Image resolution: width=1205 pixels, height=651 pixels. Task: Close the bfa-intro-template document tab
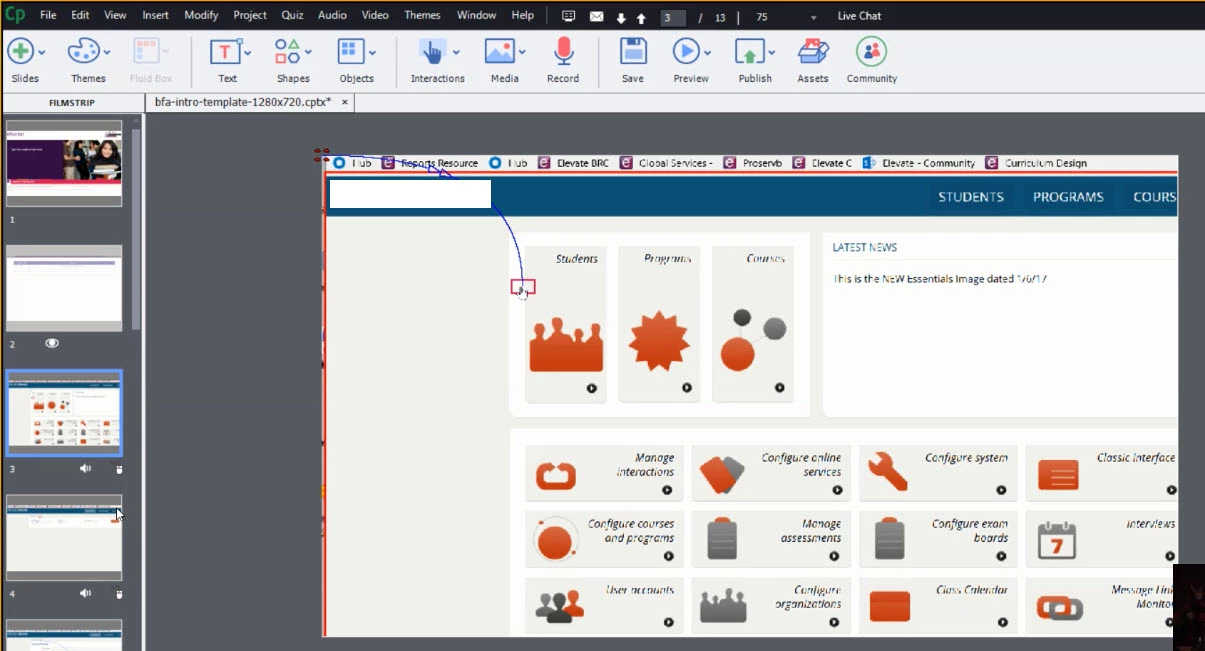345,102
